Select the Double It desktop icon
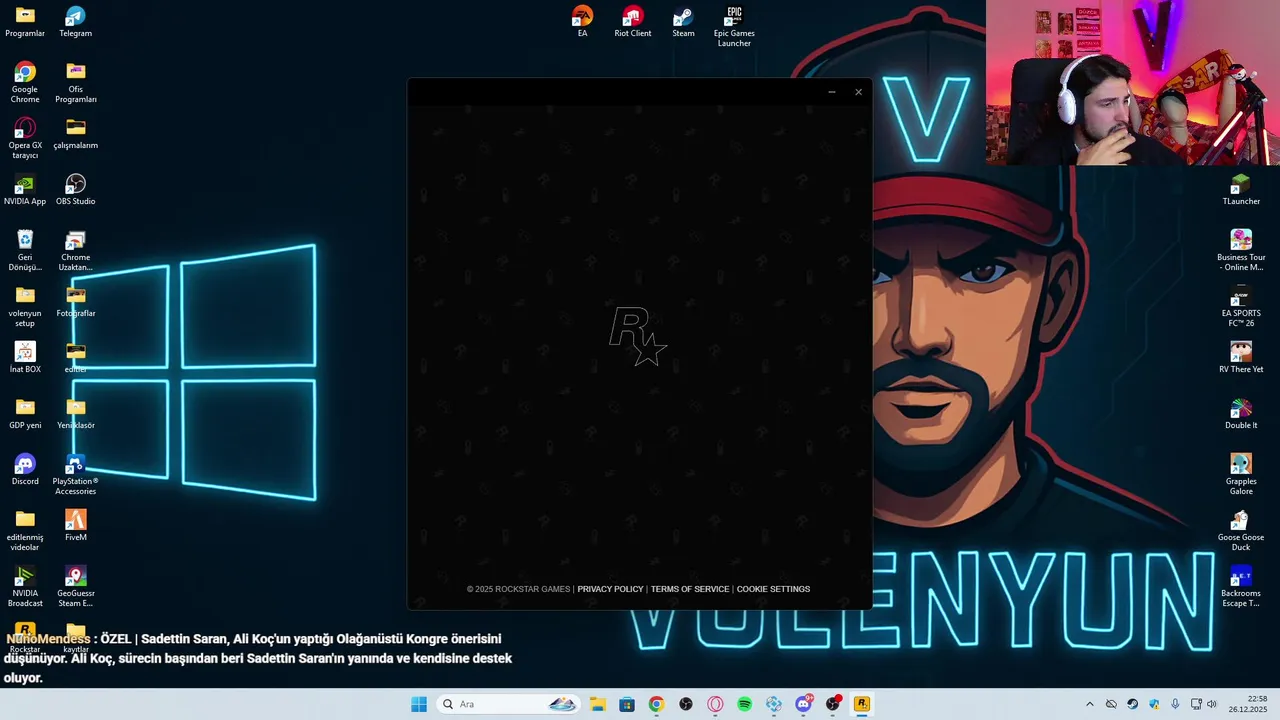Image resolution: width=1280 pixels, height=720 pixels. pos(1241,413)
